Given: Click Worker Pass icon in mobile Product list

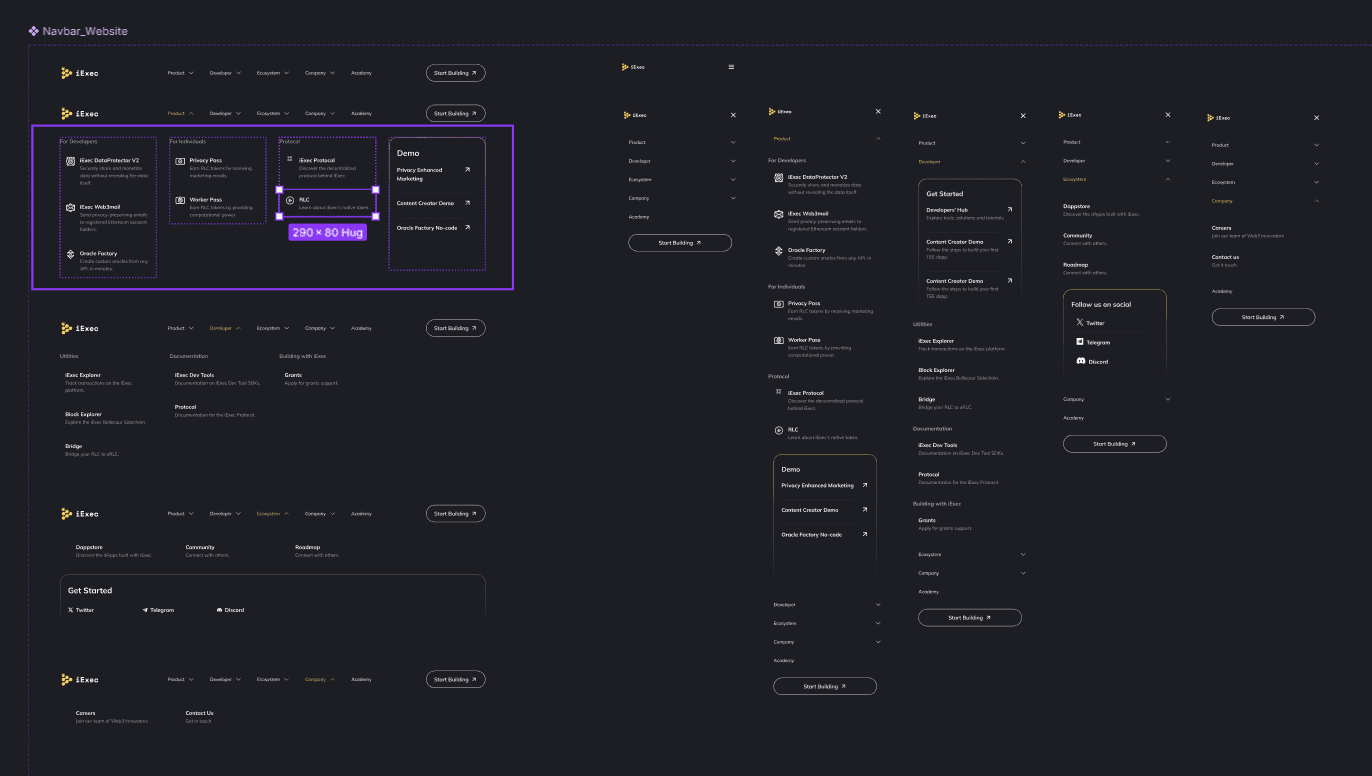Looking at the screenshot, I should click(779, 340).
